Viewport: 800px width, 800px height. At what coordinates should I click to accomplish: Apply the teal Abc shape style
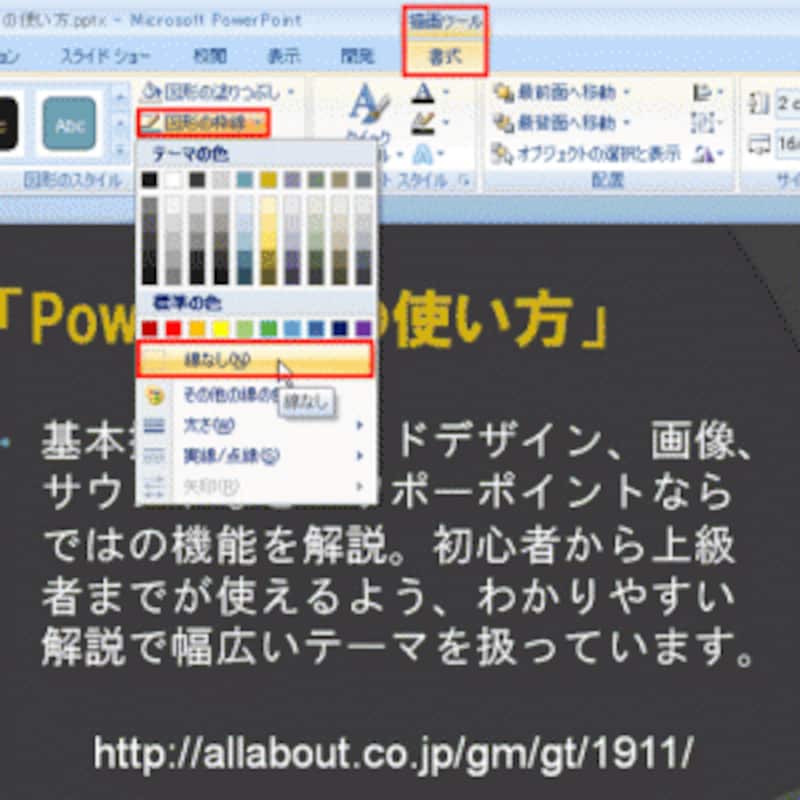[69, 124]
